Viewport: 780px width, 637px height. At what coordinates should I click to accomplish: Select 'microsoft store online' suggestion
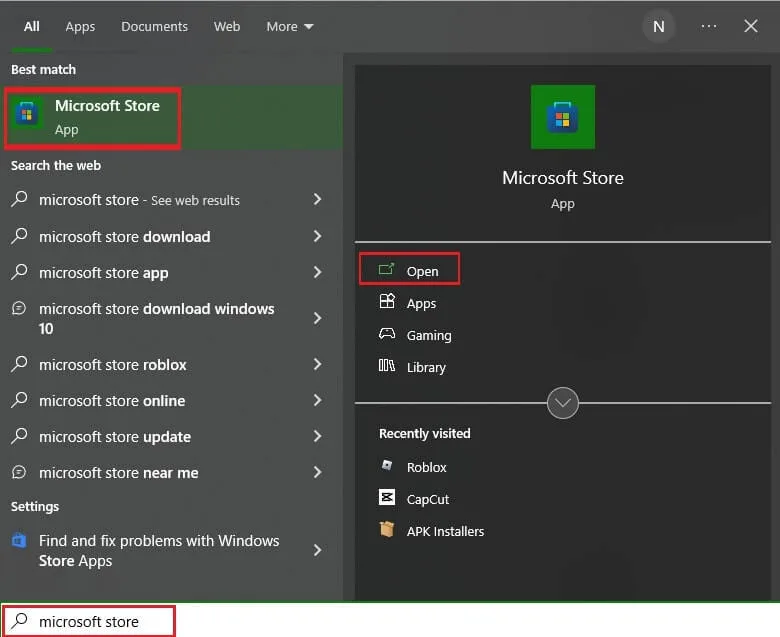(169, 400)
